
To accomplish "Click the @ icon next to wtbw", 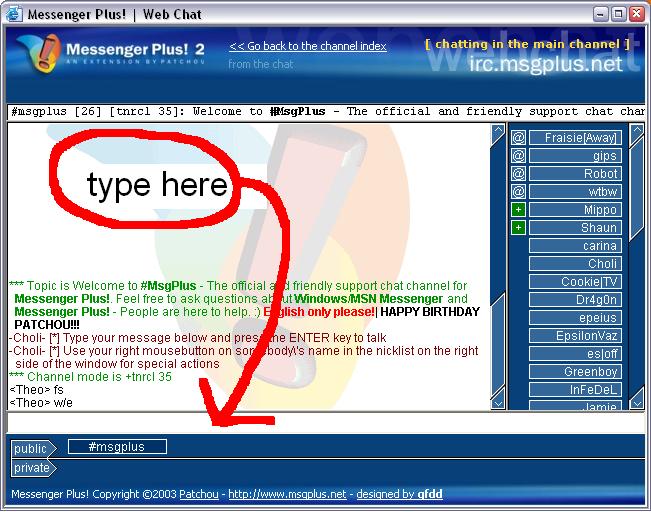I will pos(518,192).
